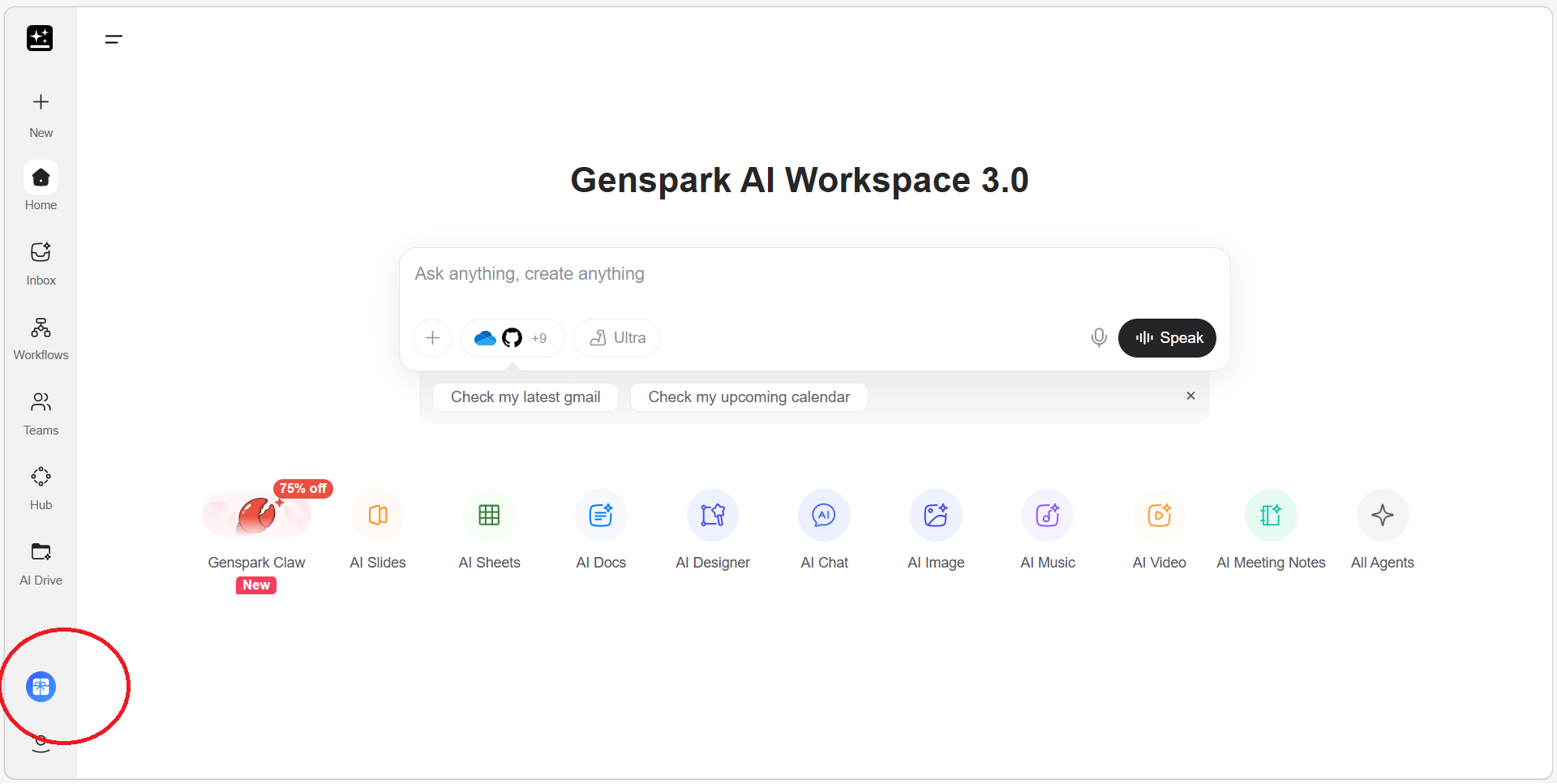
Task: Dismiss the suggestion chips with the X
Action: pyautogui.click(x=1190, y=396)
